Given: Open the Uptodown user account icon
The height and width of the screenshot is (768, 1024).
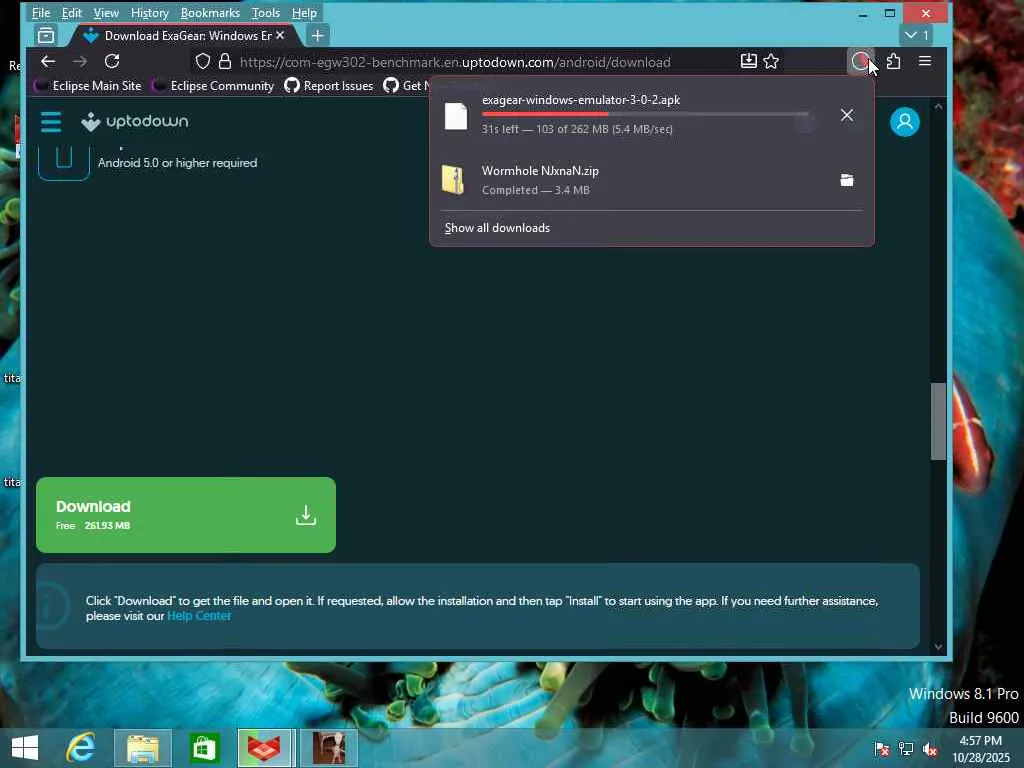Looking at the screenshot, I should (x=904, y=121).
